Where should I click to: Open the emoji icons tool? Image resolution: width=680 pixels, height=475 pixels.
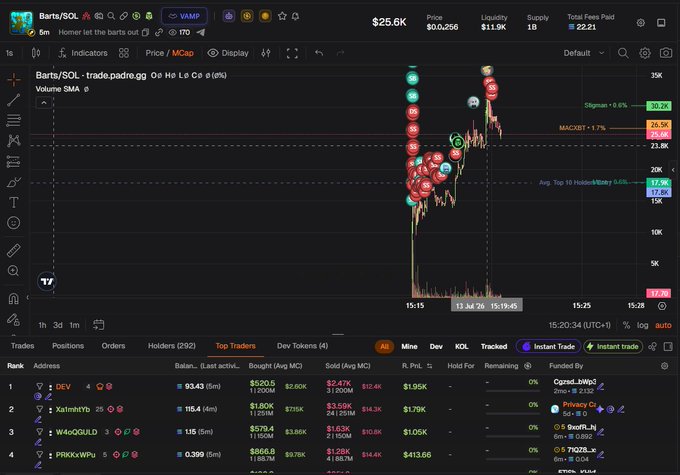pos(13,223)
